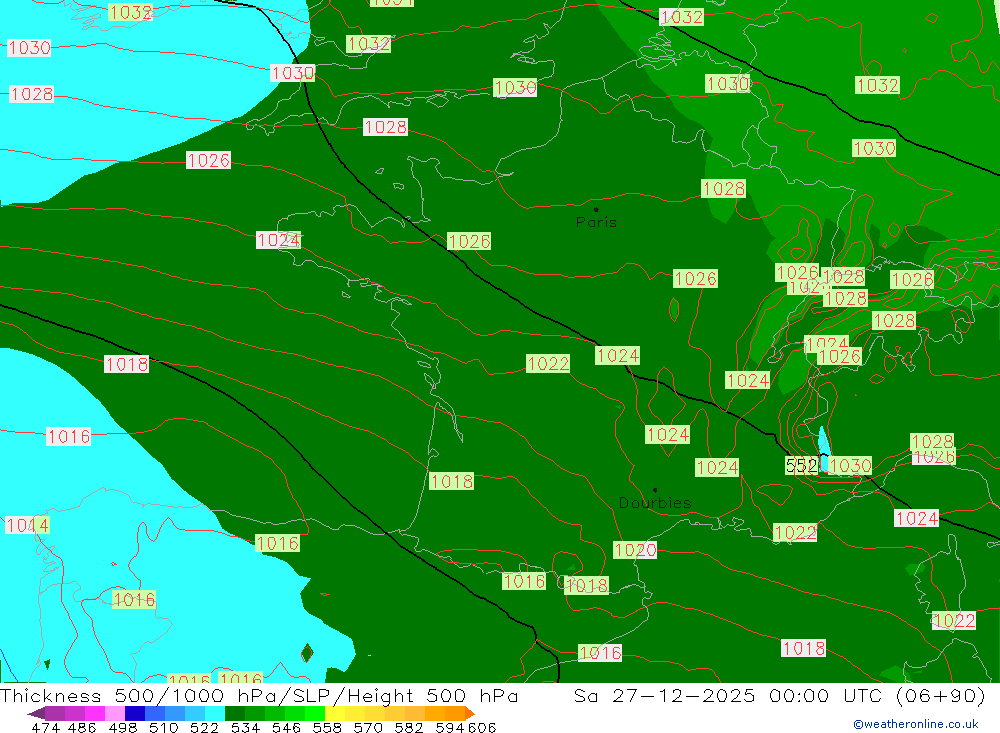Click the bright green legend swatch near 558

pos(315,713)
